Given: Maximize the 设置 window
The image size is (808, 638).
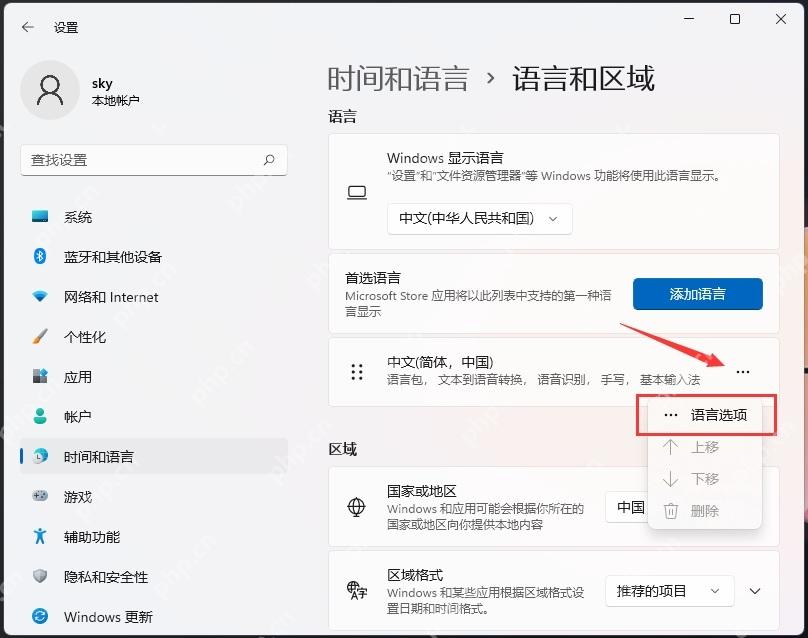Looking at the screenshot, I should pos(735,19).
